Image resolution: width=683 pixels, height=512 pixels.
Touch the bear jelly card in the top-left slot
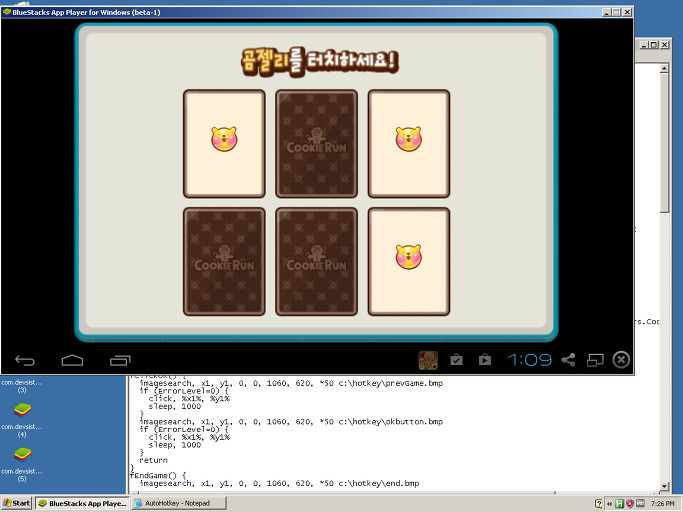click(224, 144)
